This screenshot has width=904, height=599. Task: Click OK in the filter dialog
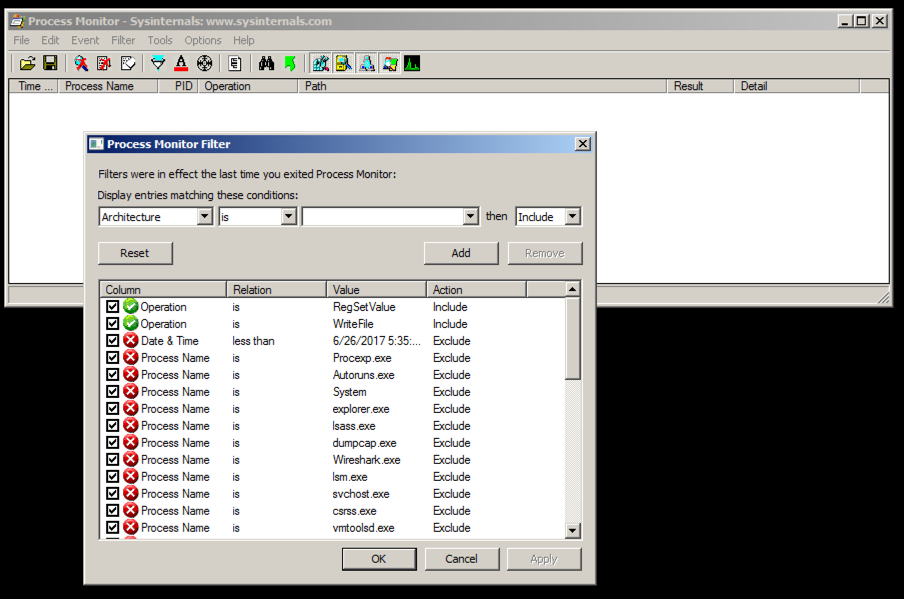[378, 559]
